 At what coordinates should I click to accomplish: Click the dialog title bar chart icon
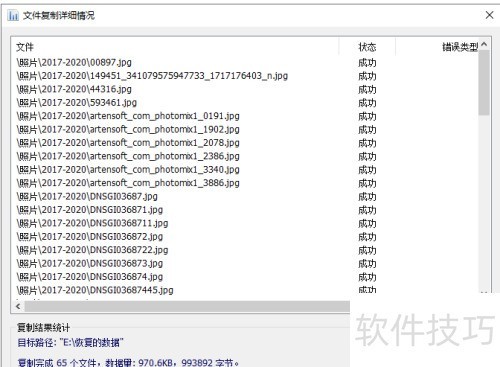(x=13, y=15)
